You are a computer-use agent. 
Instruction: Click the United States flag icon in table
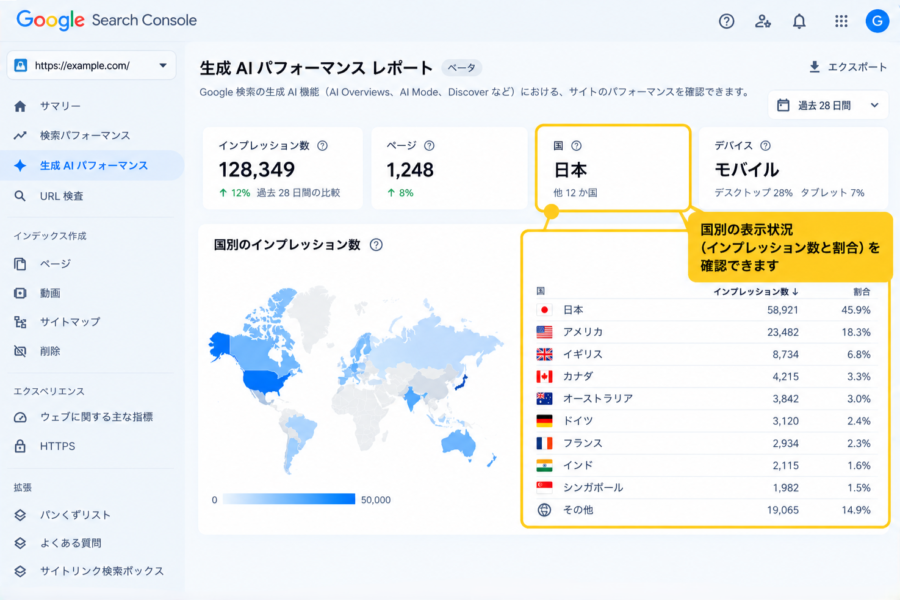tap(544, 332)
